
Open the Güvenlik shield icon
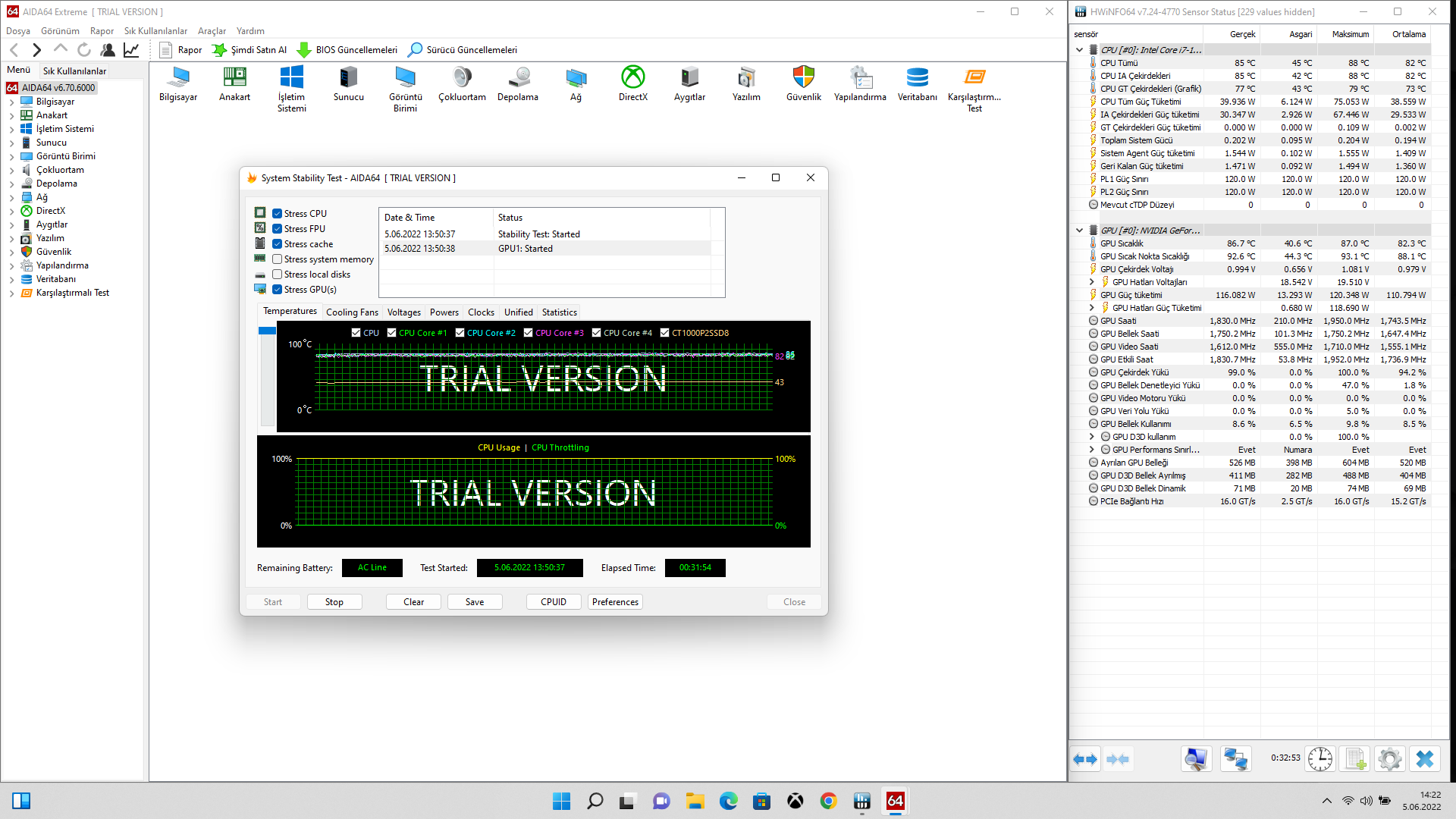coord(803,77)
